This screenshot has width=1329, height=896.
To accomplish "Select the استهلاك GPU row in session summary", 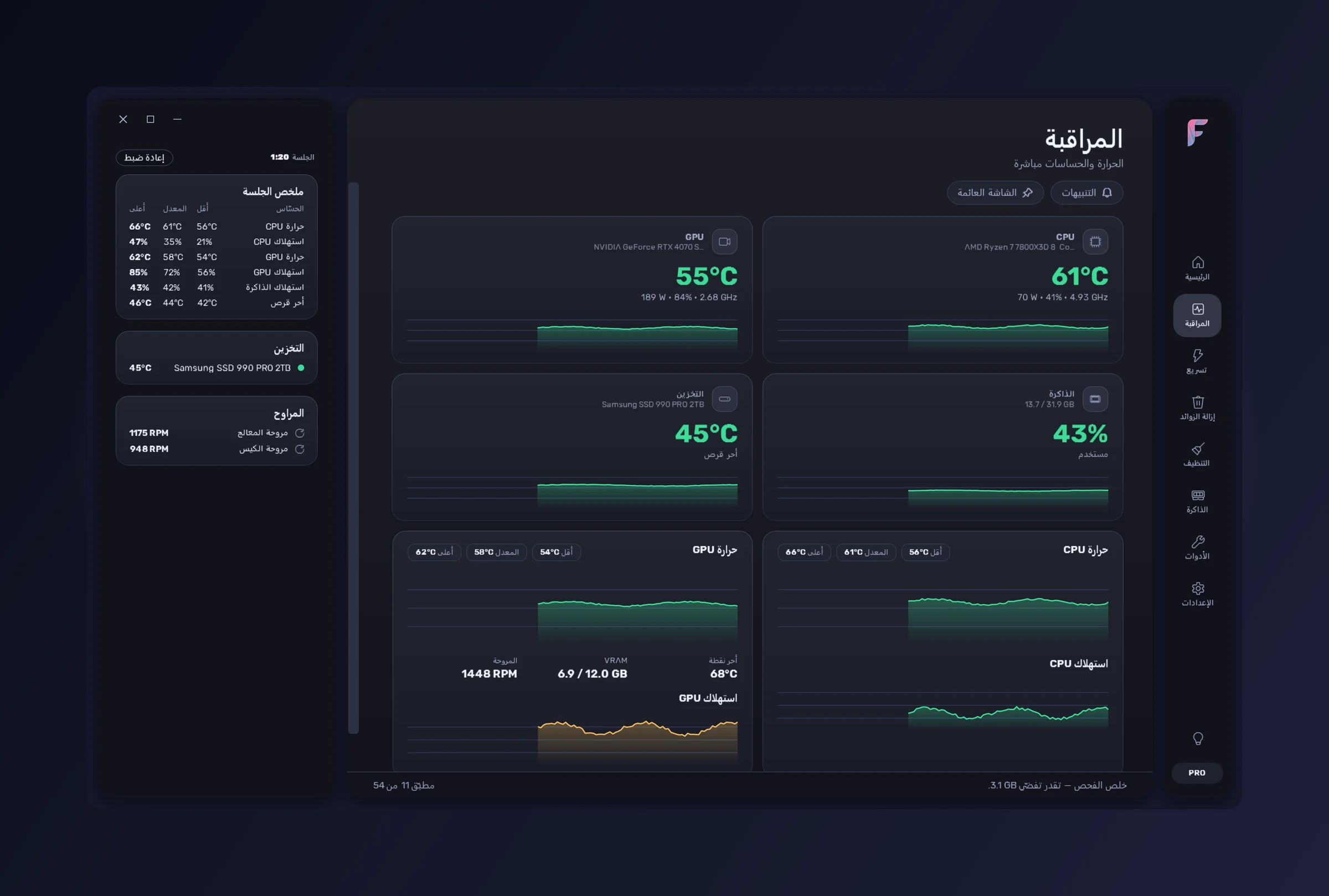I will [x=217, y=272].
